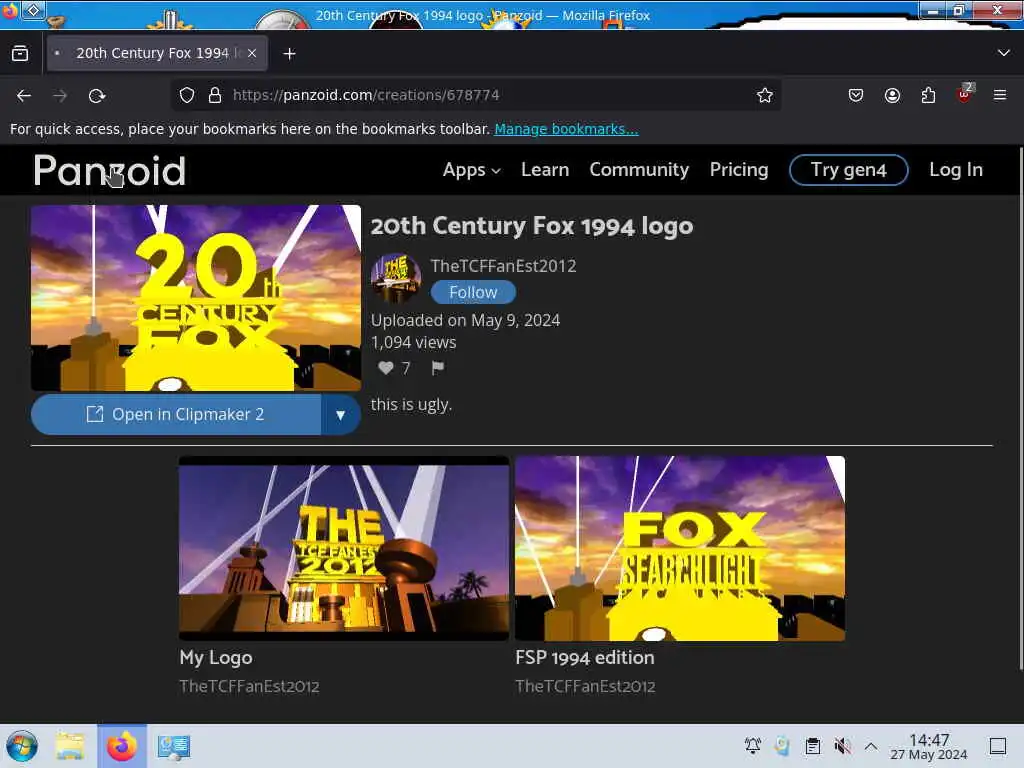The height and width of the screenshot is (768, 1024).
Task: Reload the page with the refresh icon
Action: coord(97,96)
